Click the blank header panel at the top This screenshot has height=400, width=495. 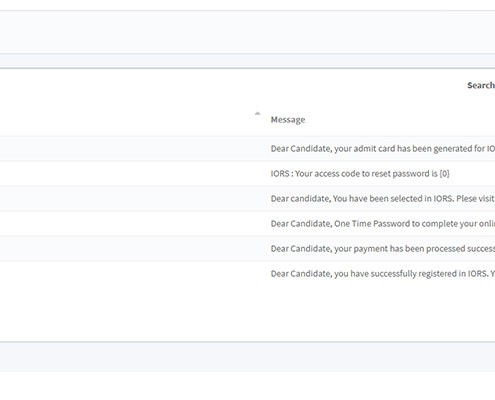click(247, 32)
